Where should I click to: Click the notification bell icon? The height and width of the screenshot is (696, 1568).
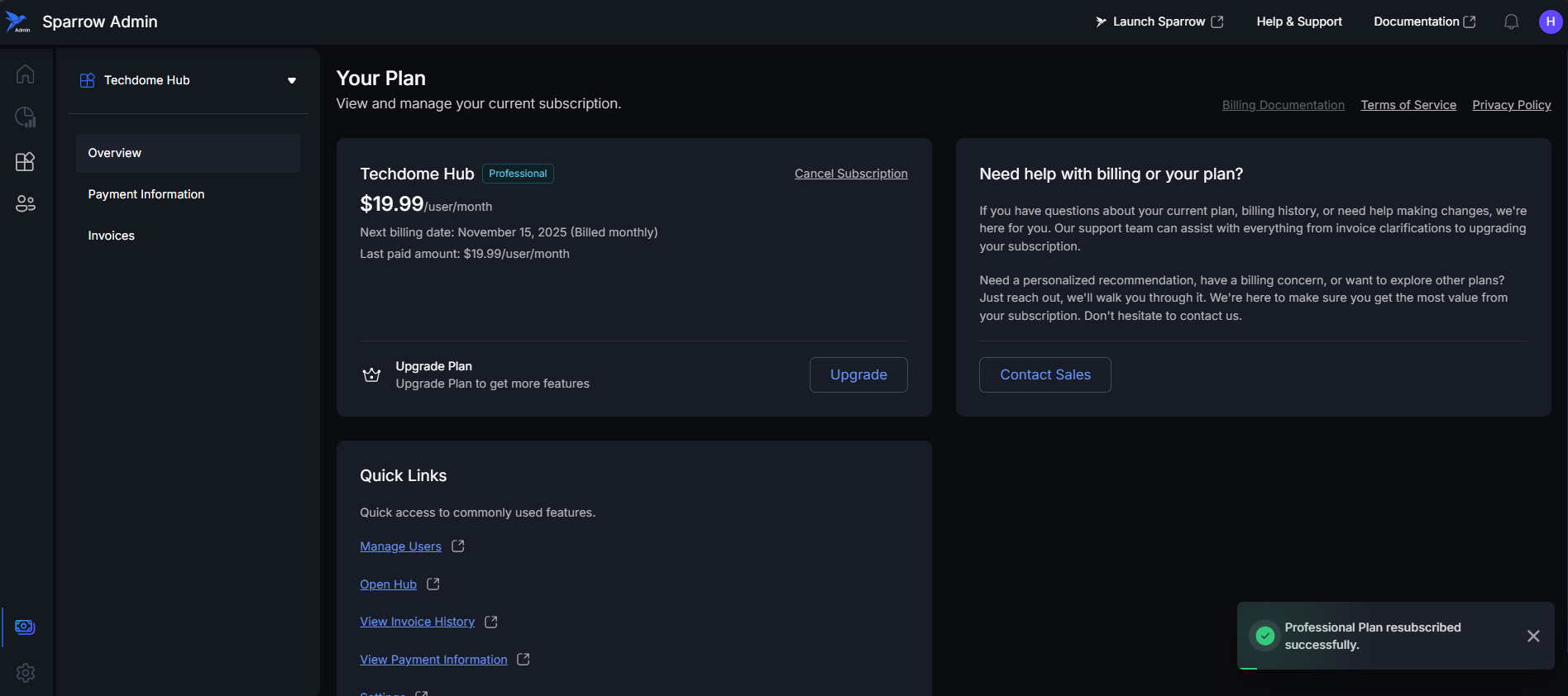tap(1511, 22)
